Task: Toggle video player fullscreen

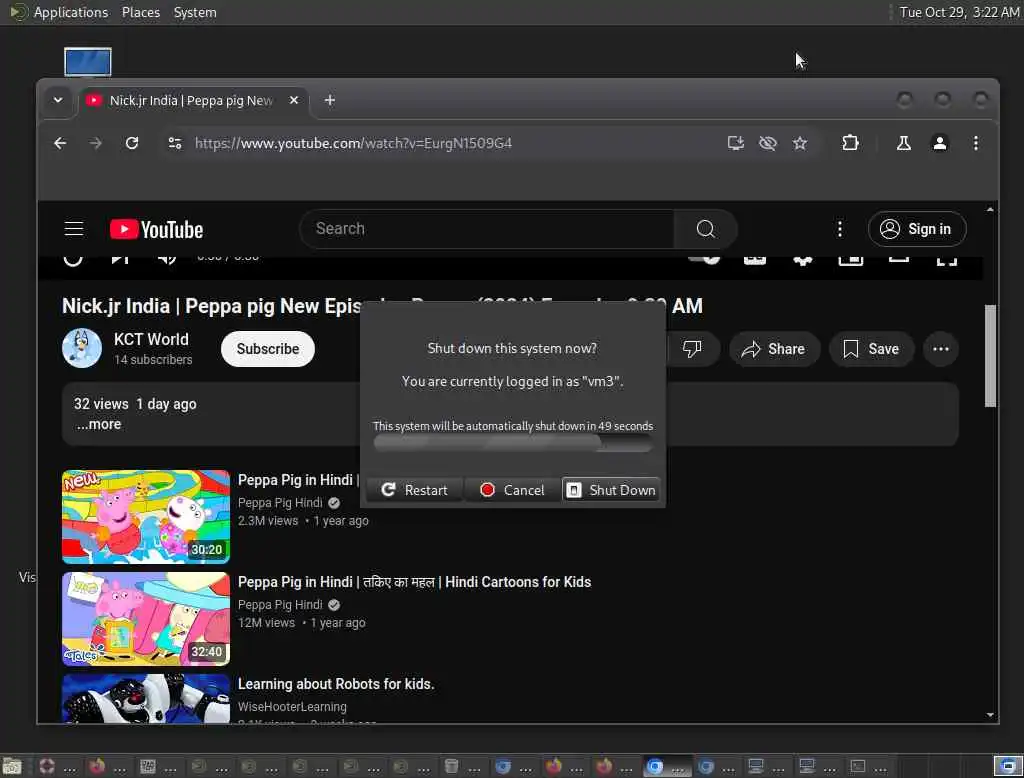Action: pyautogui.click(x=946, y=260)
